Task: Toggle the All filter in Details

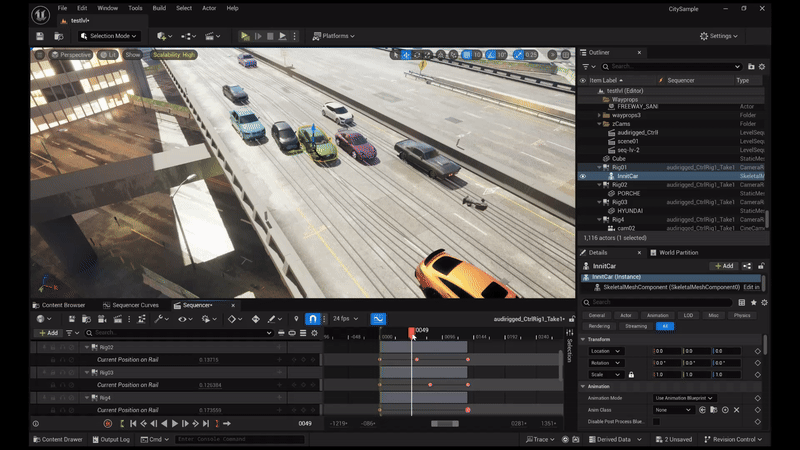Action: pos(664,326)
